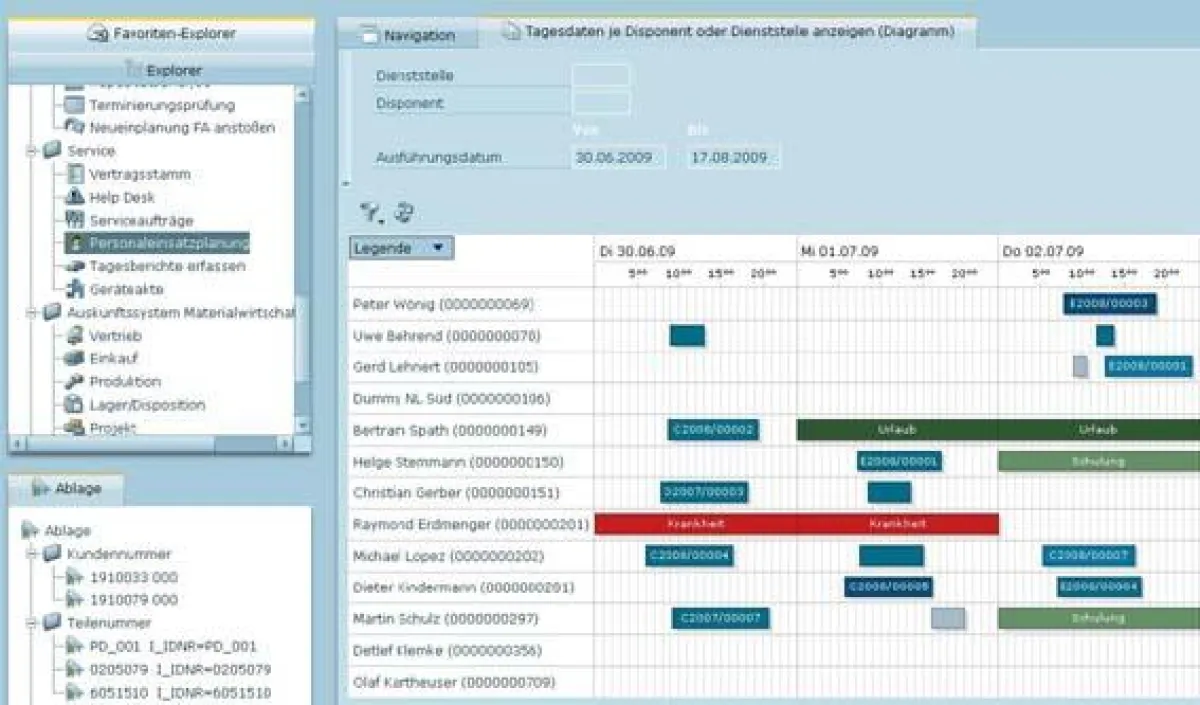This screenshot has width=1200, height=705.
Task: Collapse the Service tree node
Action: pos(33,151)
